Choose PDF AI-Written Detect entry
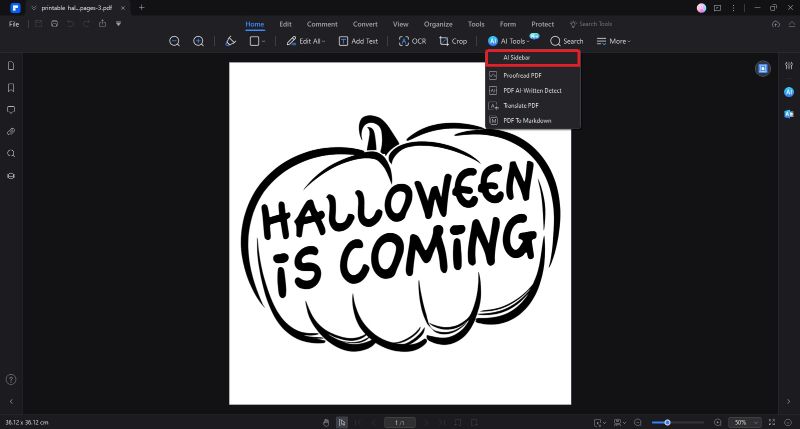The width and height of the screenshot is (800, 429). [x=533, y=90]
